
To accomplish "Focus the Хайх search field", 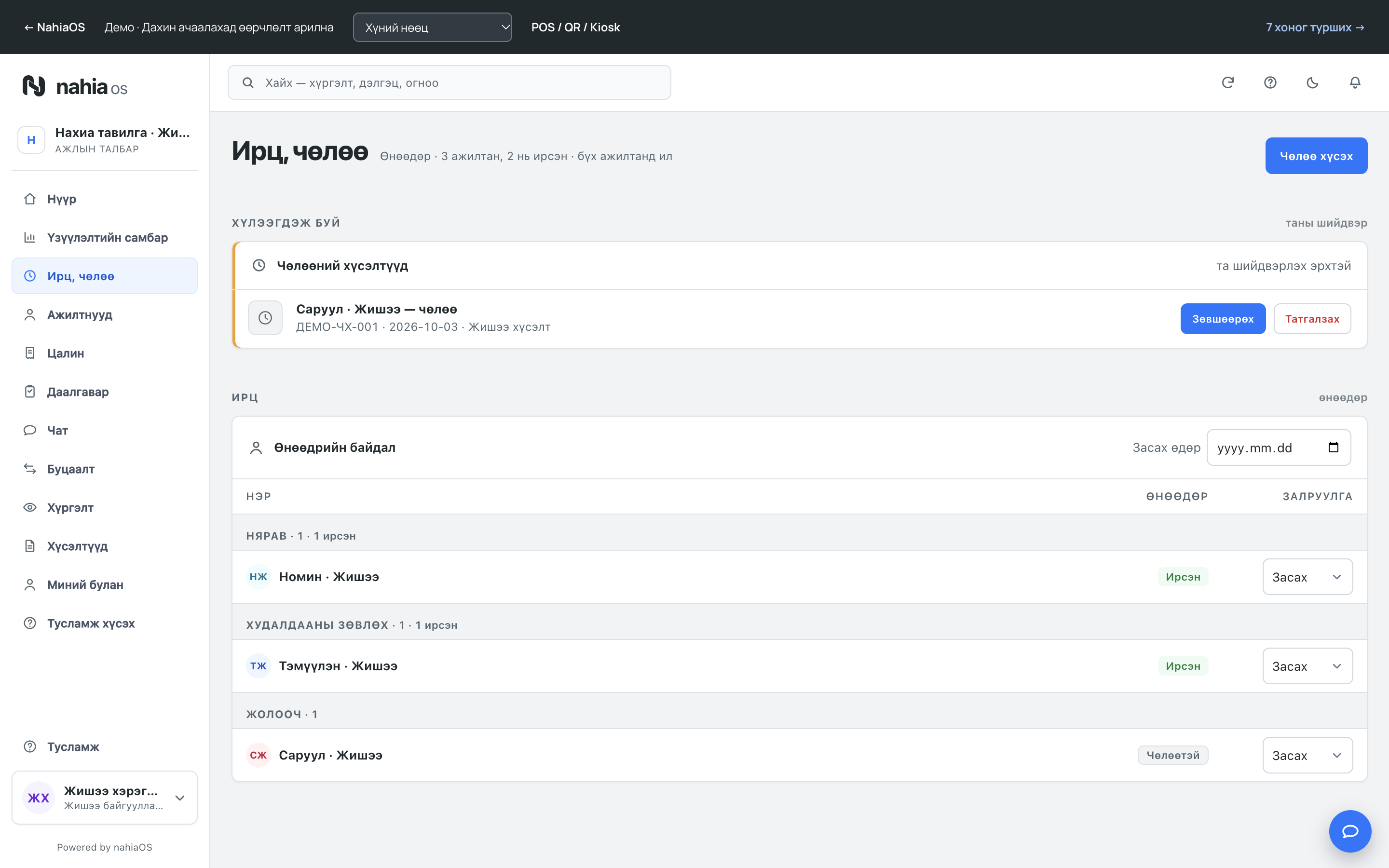I will point(449,82).
